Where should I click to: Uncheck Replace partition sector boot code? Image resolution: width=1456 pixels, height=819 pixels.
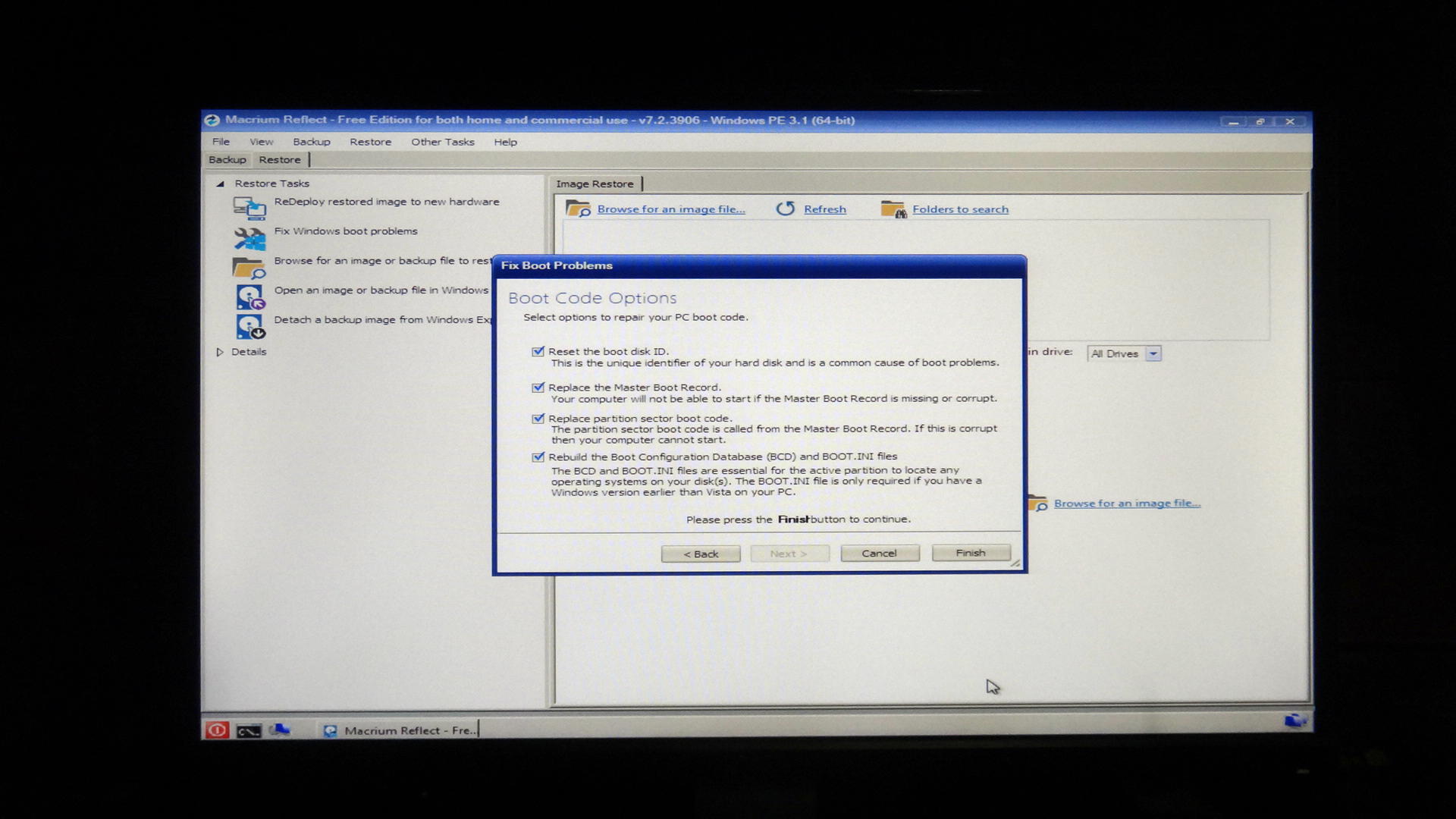click(538, 418)
